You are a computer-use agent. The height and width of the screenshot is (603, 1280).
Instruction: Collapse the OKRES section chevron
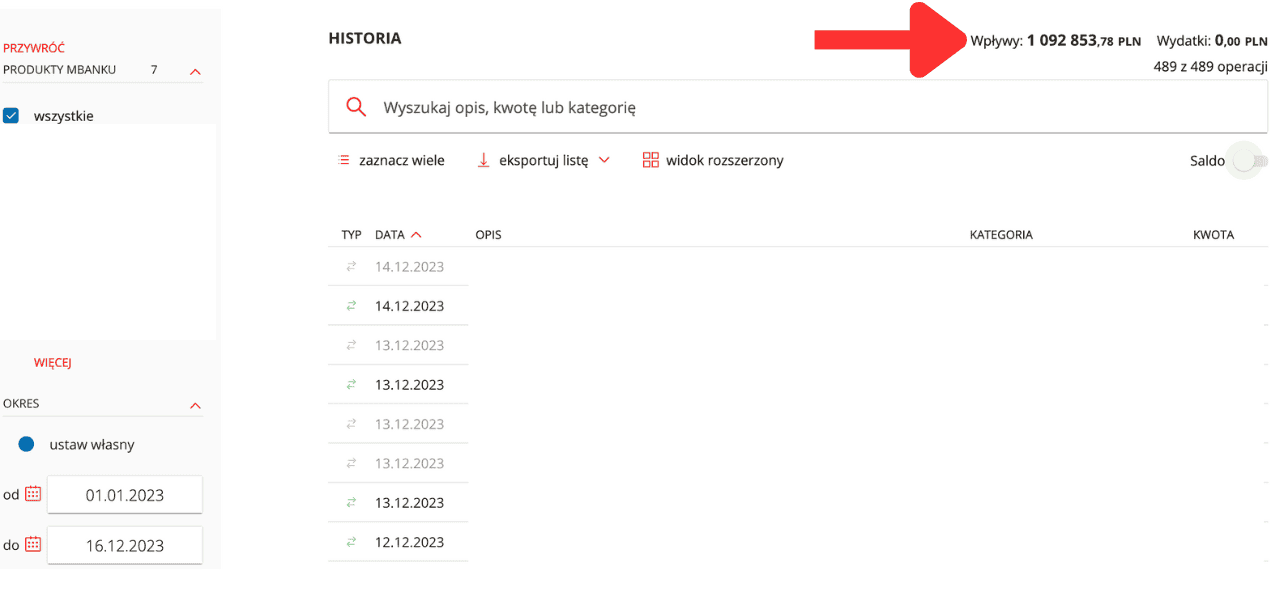pos(195,405)
